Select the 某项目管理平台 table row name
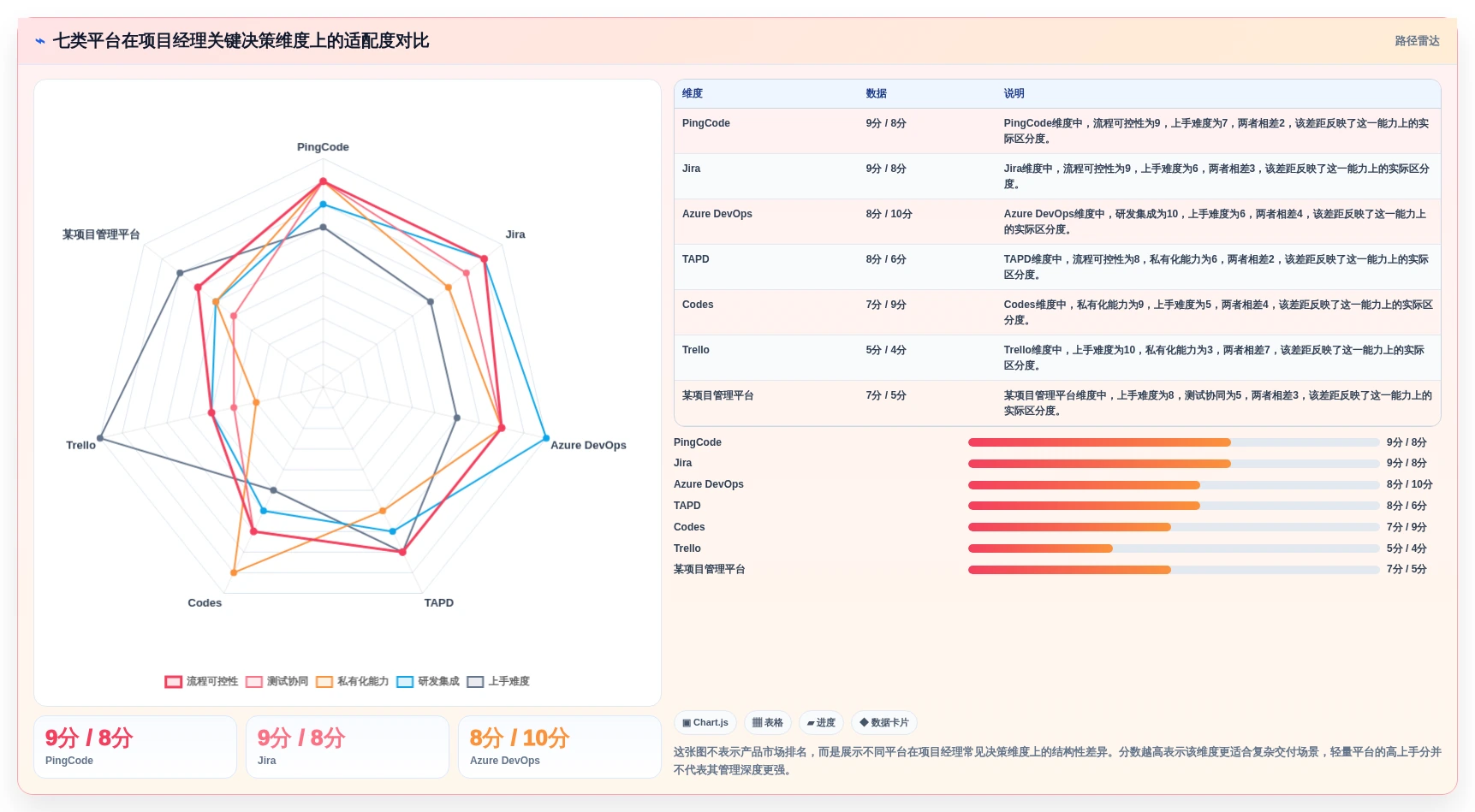1475x812 pixels. pyautogui.click(x=717, y=395)
